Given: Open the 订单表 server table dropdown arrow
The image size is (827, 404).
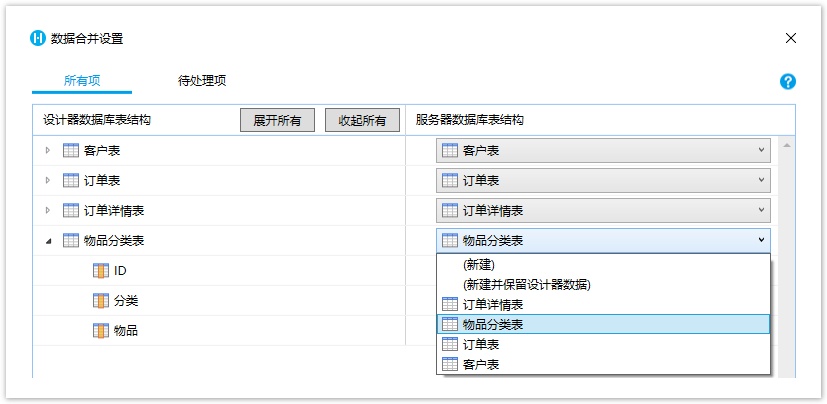Looking at the screenshot, I should click(761, 180).
